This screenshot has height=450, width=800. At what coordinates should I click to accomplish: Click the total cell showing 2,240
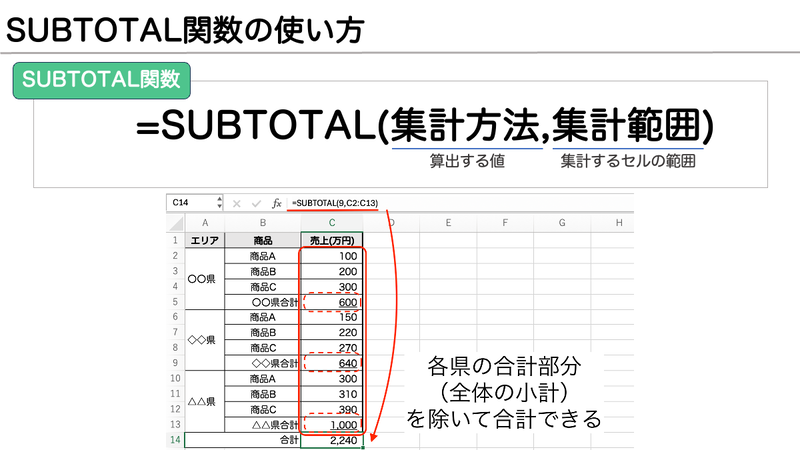tap(332, 440)
